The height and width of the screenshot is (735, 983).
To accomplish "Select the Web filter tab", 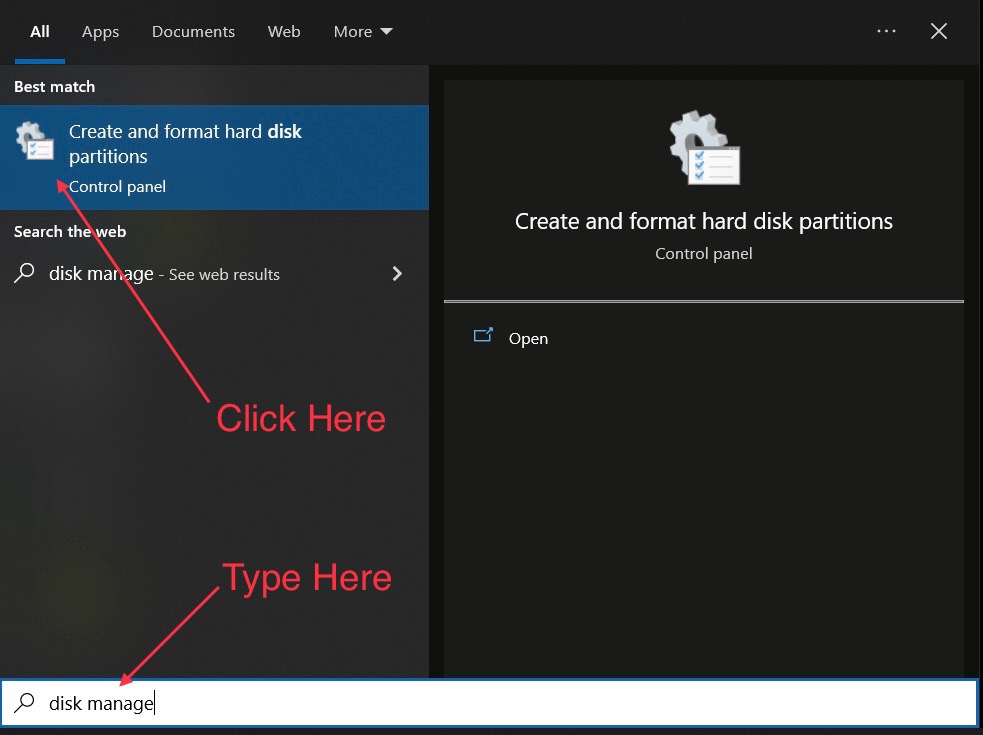I will [284, 32].
